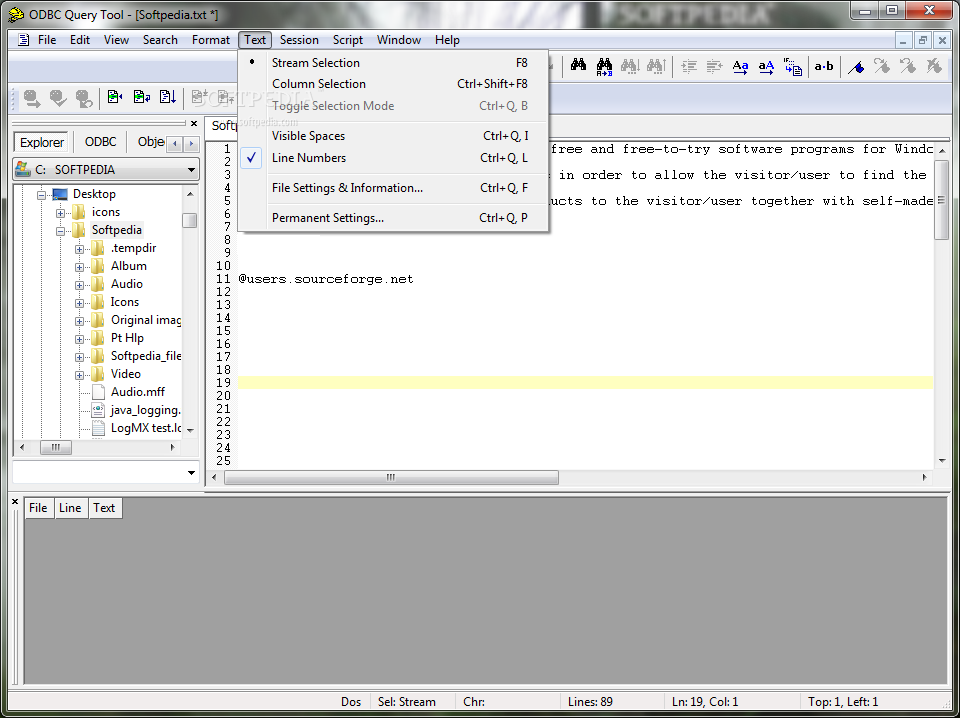Switch to the ODBC tab
This screenshot has height=718, width=960.
click(x=100, y=142)
